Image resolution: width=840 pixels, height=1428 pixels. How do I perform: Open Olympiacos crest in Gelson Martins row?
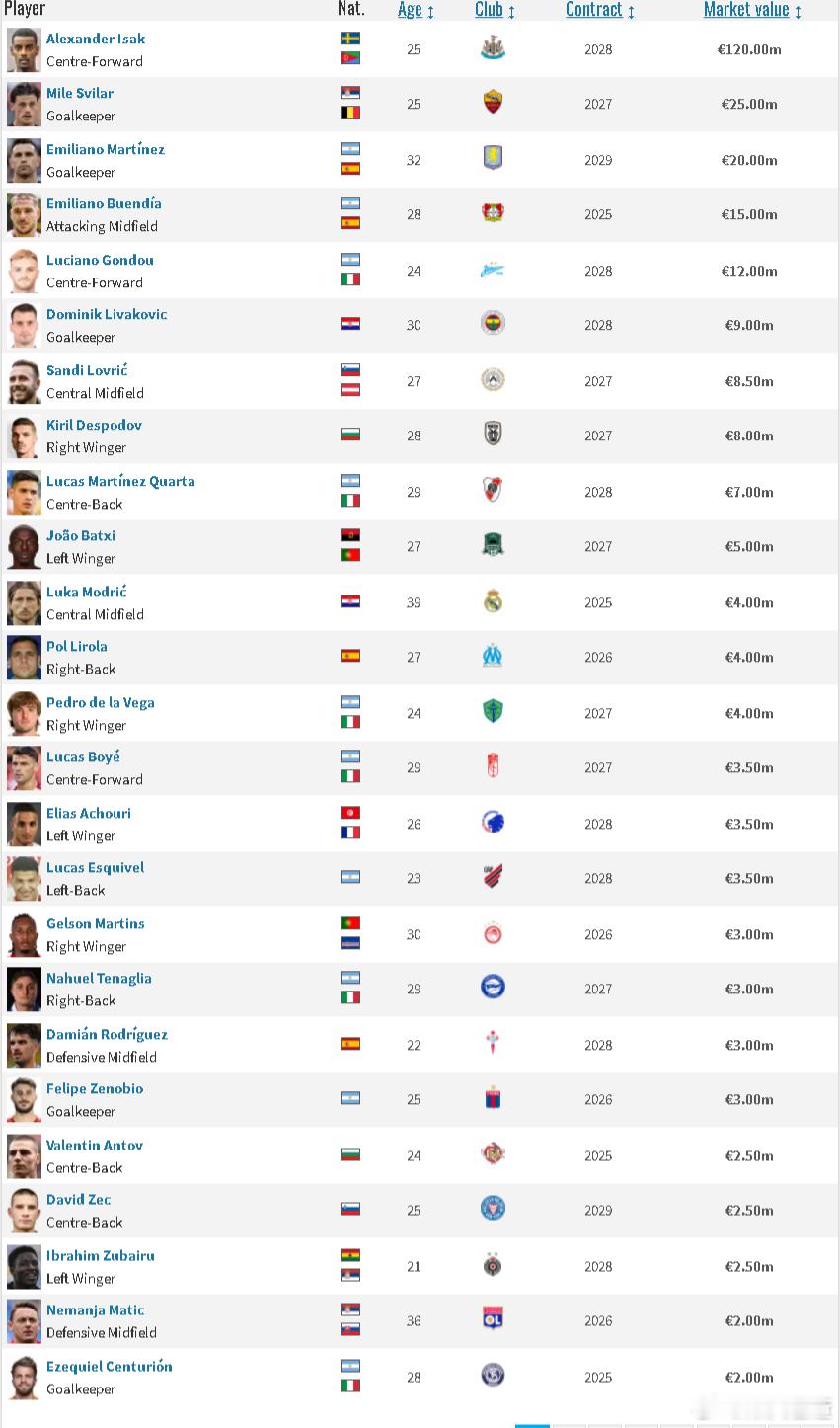(x=493, y=933)
